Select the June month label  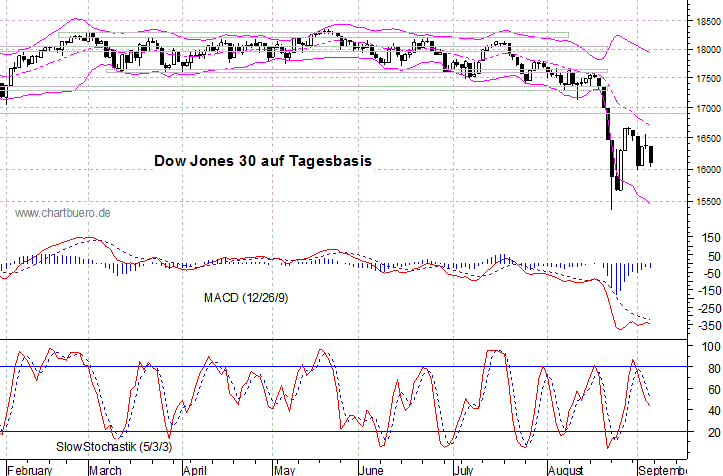point(371,470)
